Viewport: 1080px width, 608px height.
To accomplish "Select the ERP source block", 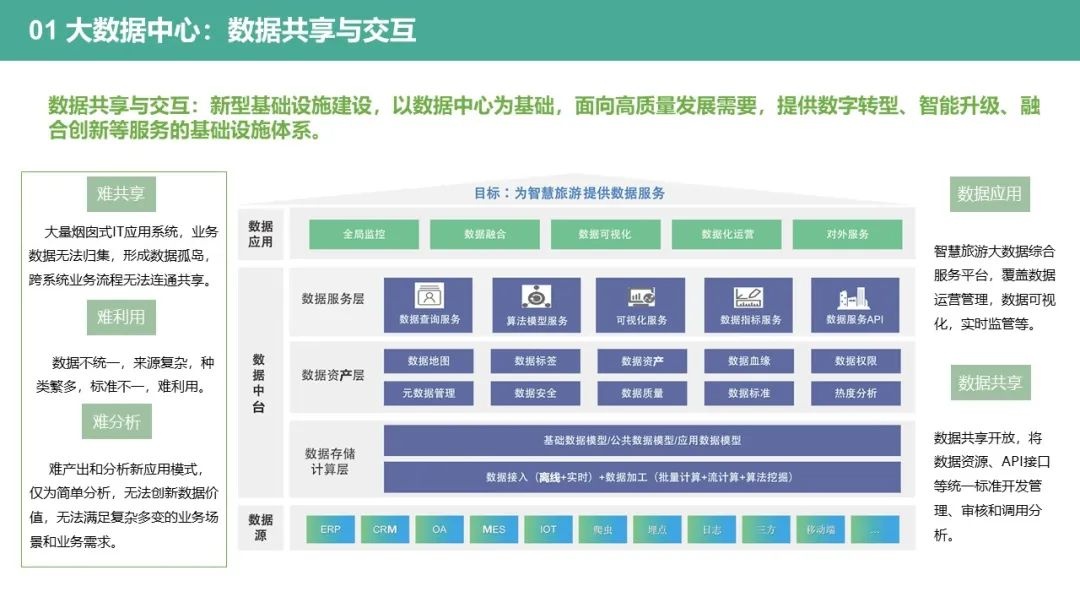I will [x=330, y=529].
